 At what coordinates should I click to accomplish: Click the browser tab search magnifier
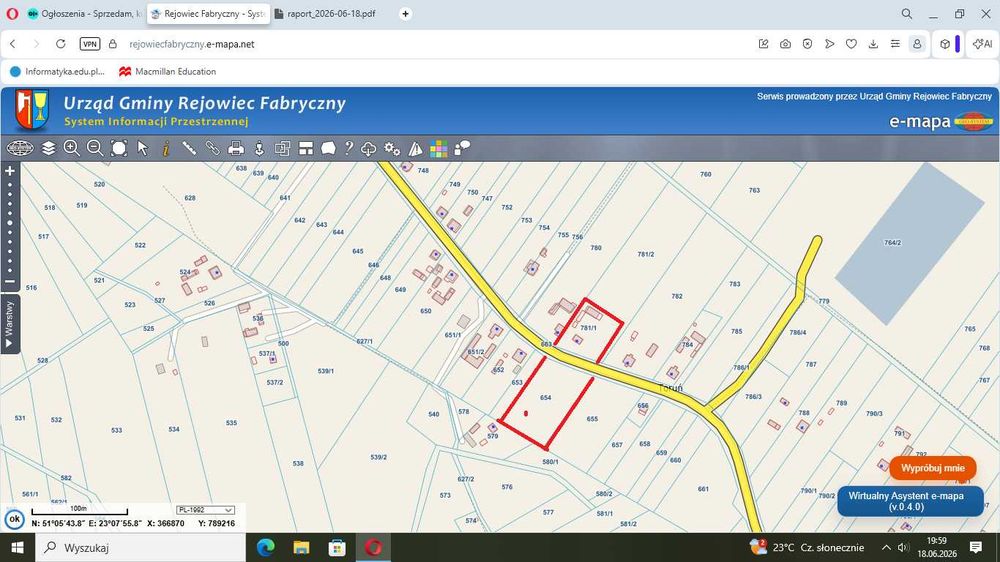[906, 13]
